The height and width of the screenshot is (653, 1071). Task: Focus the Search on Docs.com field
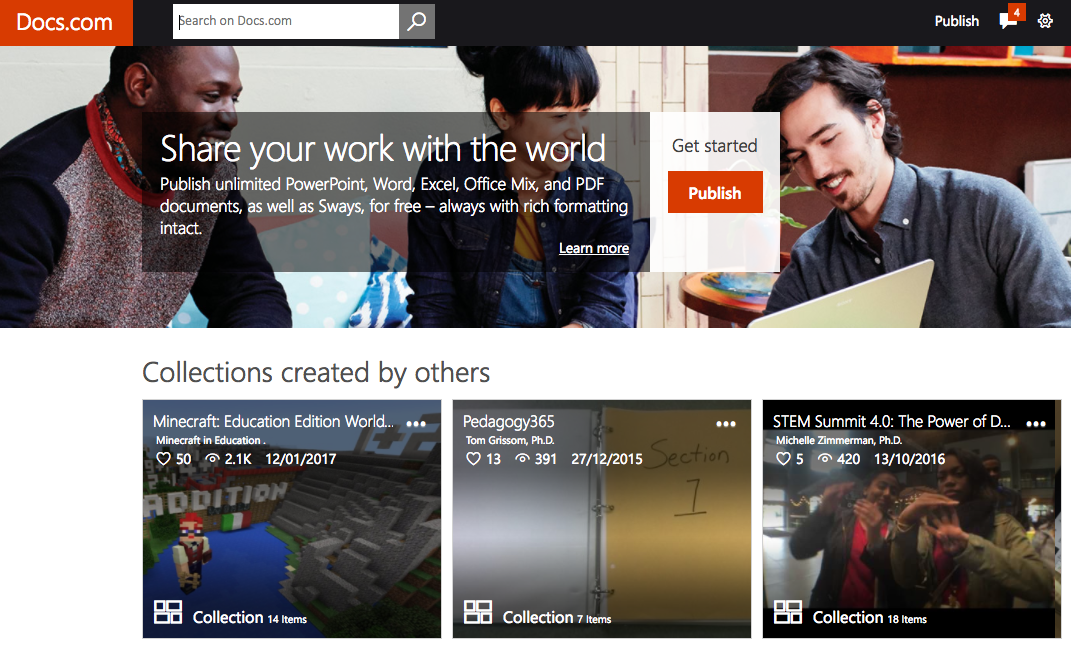coord(286,21)
